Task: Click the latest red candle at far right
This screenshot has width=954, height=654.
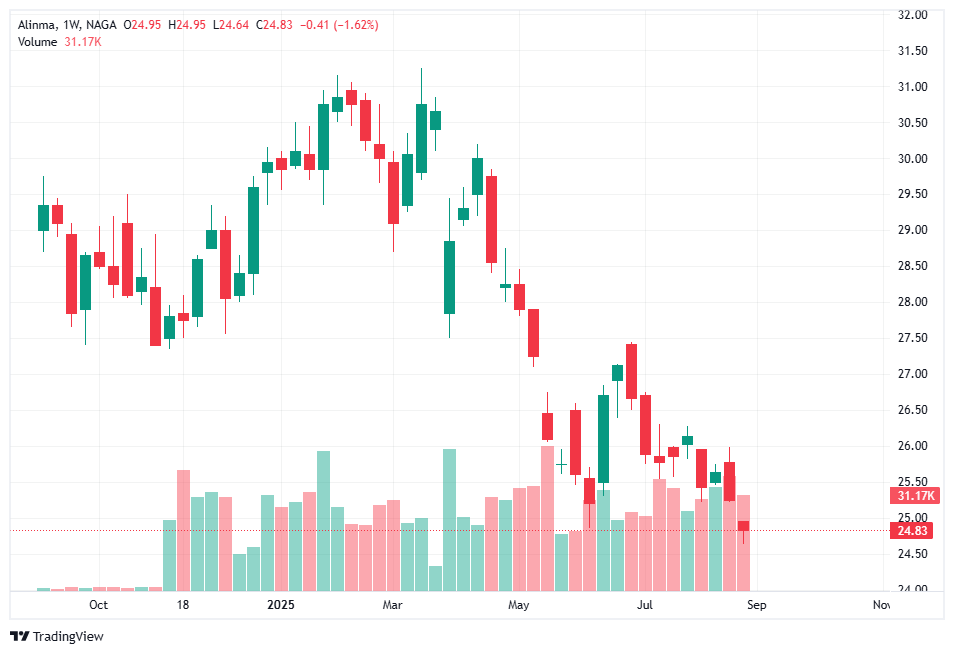Action: coord(744,525)
